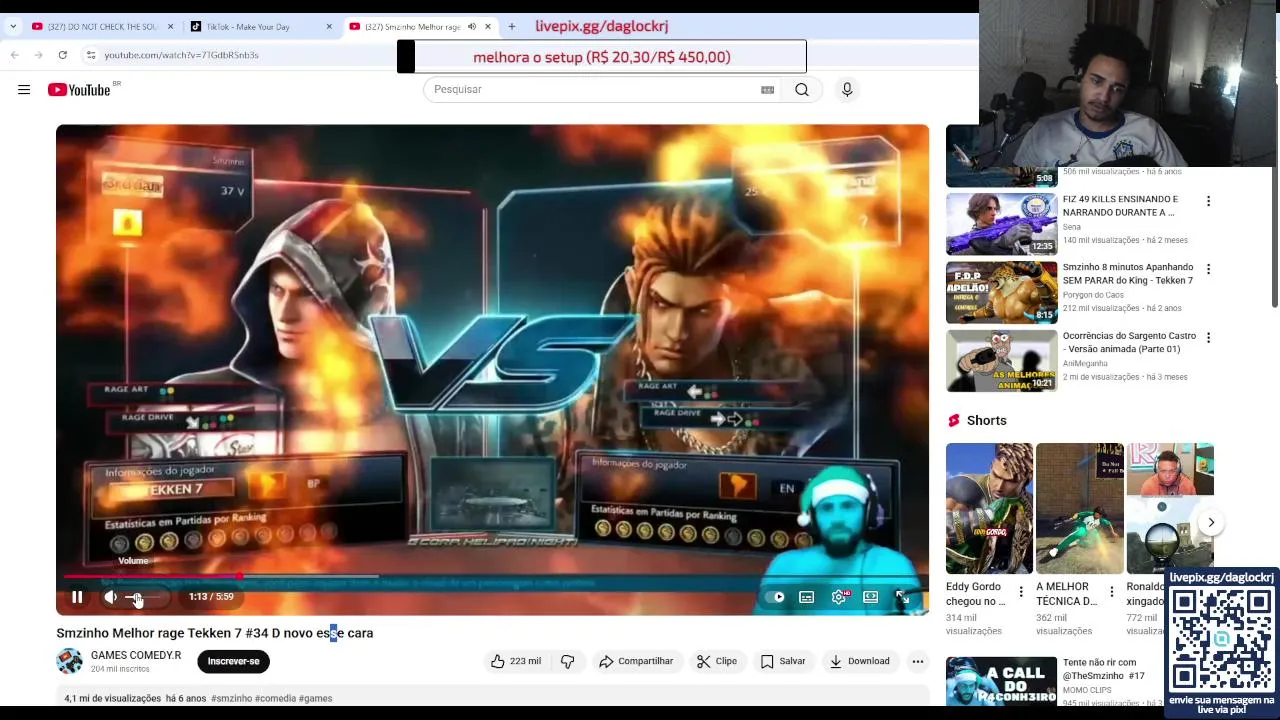Open options for A MELHOR TÉCNICA short
Screen dimensions: 1280x720
(1111, 592)
